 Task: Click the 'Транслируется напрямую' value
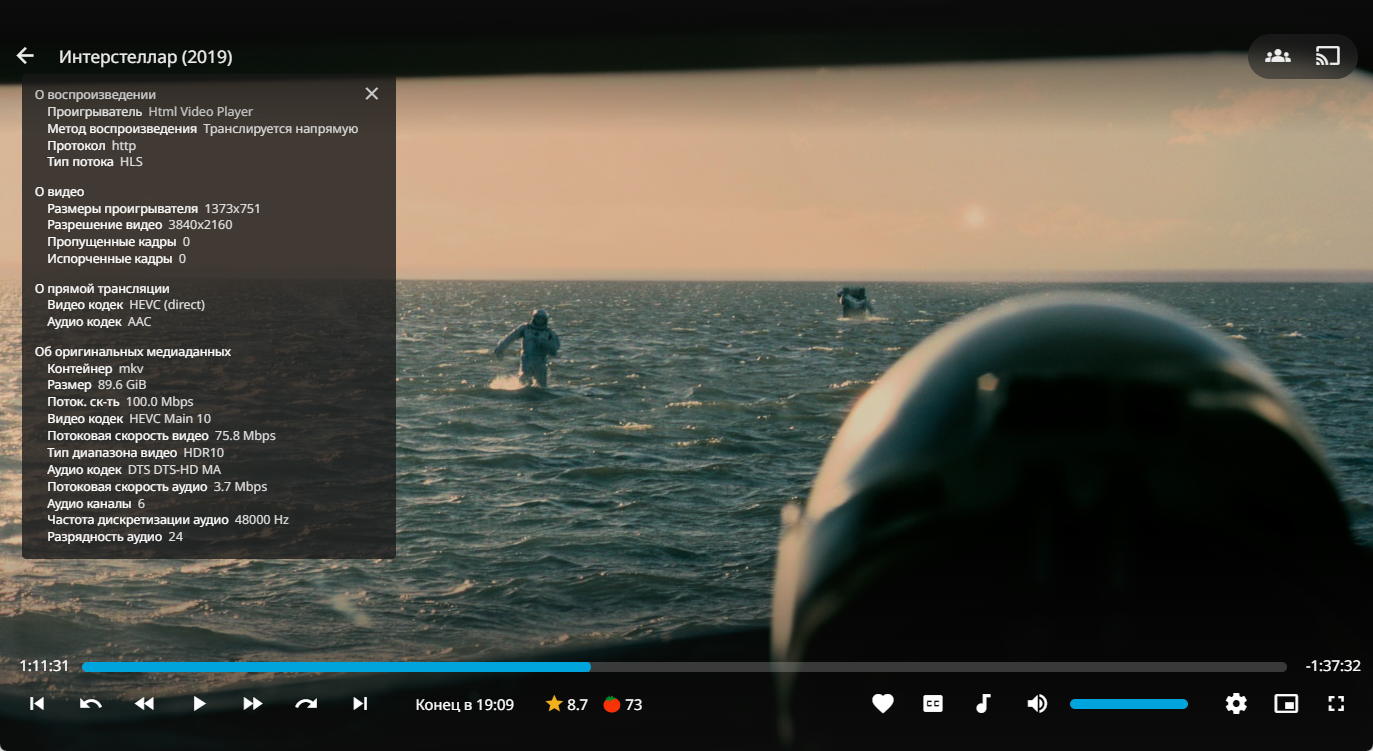(x=281, y=129)
